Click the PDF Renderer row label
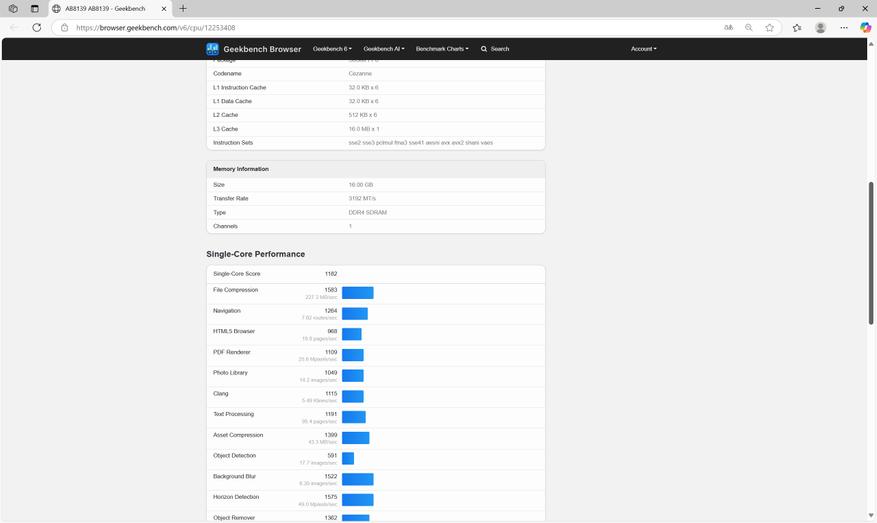Screen dimensions: 877x523 pos(232,352)
